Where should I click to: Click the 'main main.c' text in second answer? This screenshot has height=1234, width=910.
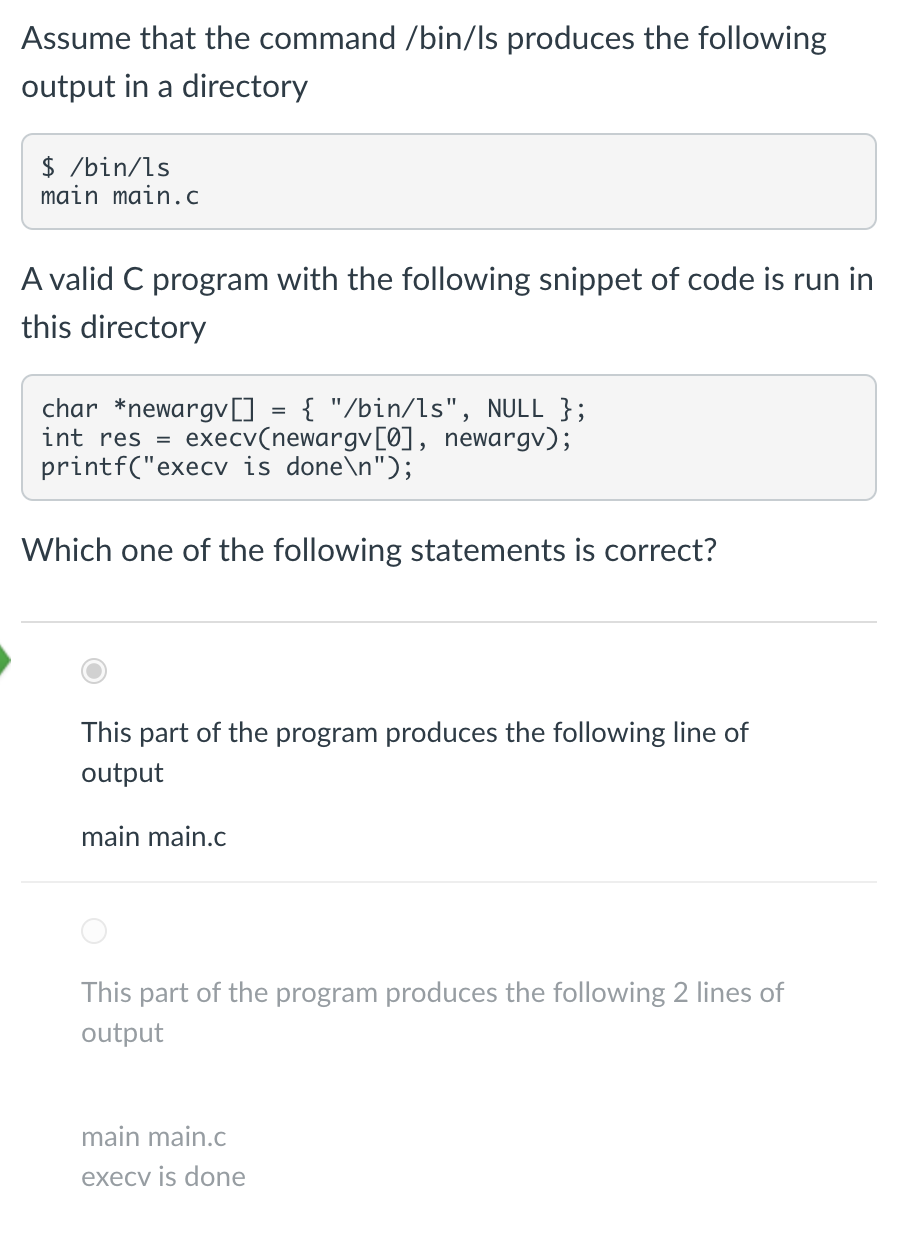click(x=153, y=1137)
